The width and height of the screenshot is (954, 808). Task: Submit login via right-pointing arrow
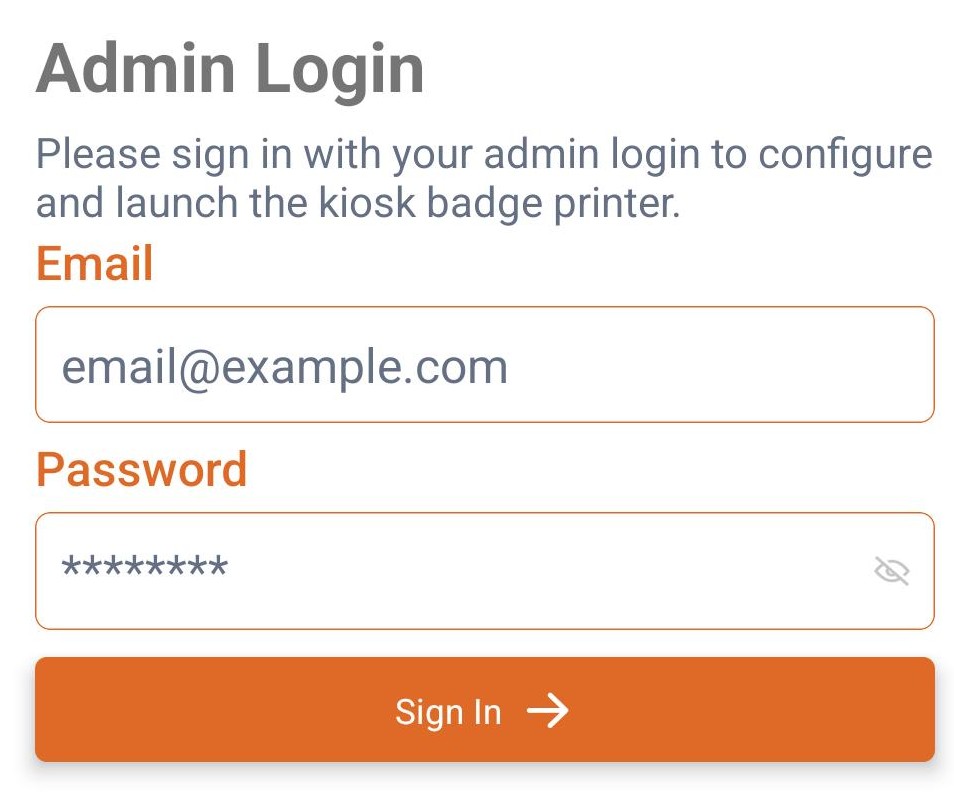548,711
